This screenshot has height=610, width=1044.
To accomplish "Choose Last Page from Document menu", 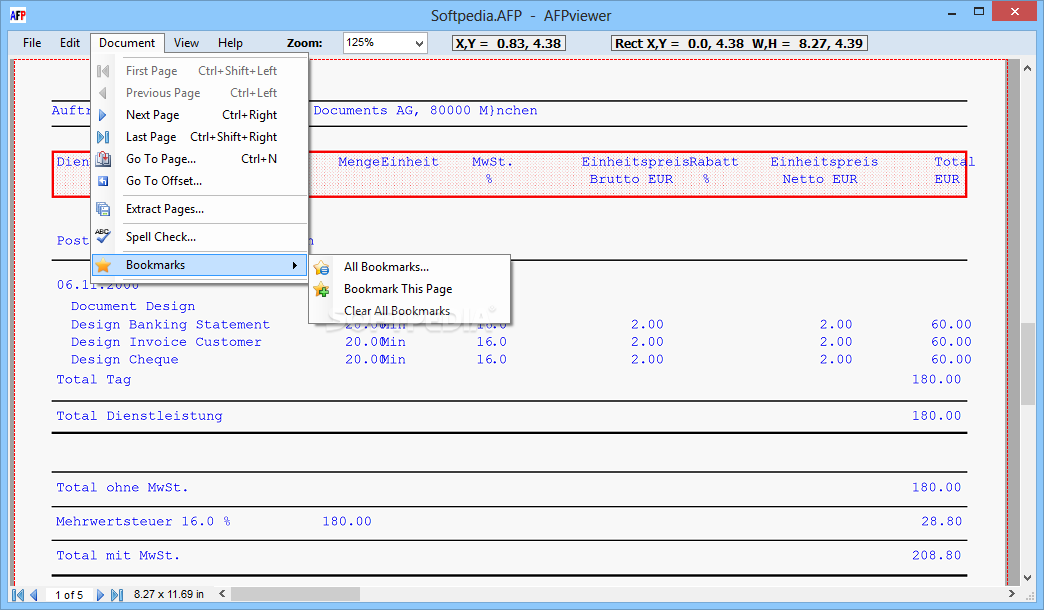I will 200,137.
